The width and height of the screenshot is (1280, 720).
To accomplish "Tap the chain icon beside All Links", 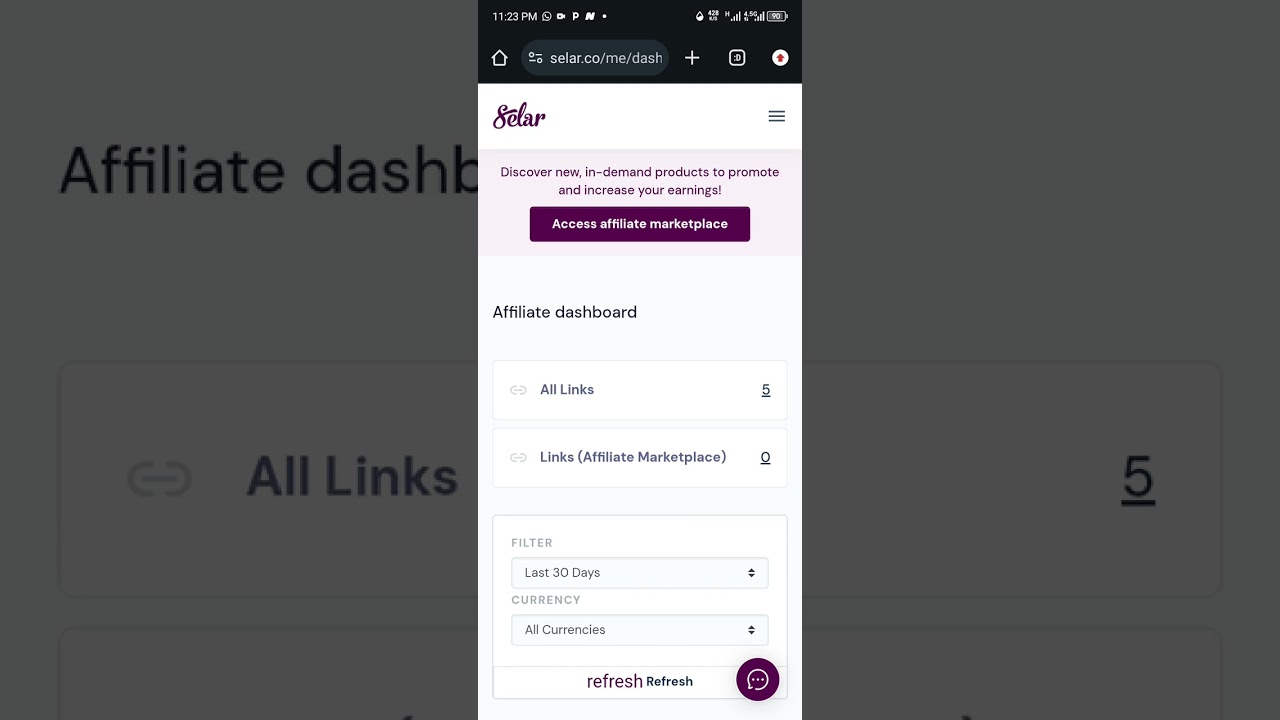I will click(x=518, y=390).
